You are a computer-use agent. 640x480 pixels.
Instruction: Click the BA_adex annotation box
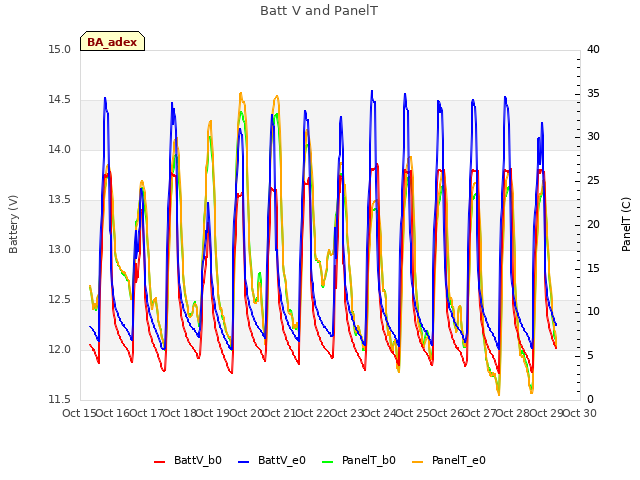coord(112,41)
